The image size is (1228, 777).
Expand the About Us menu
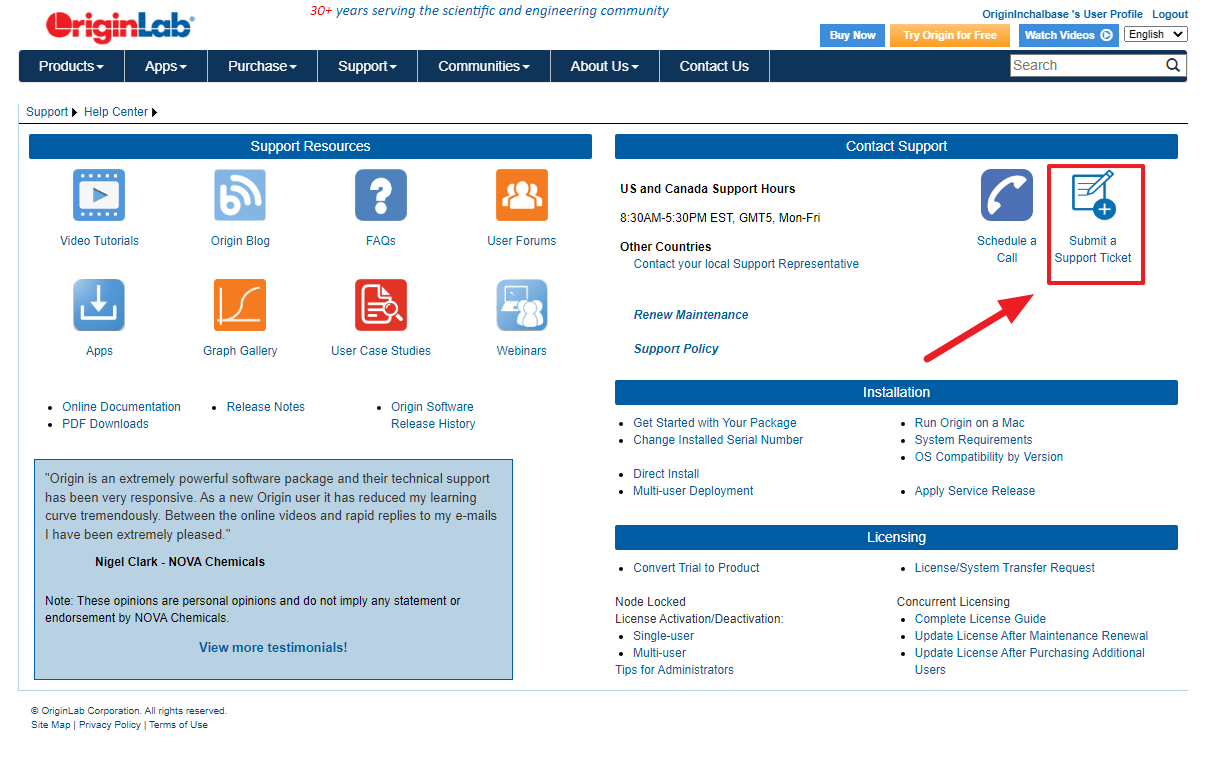coord(604,66)
